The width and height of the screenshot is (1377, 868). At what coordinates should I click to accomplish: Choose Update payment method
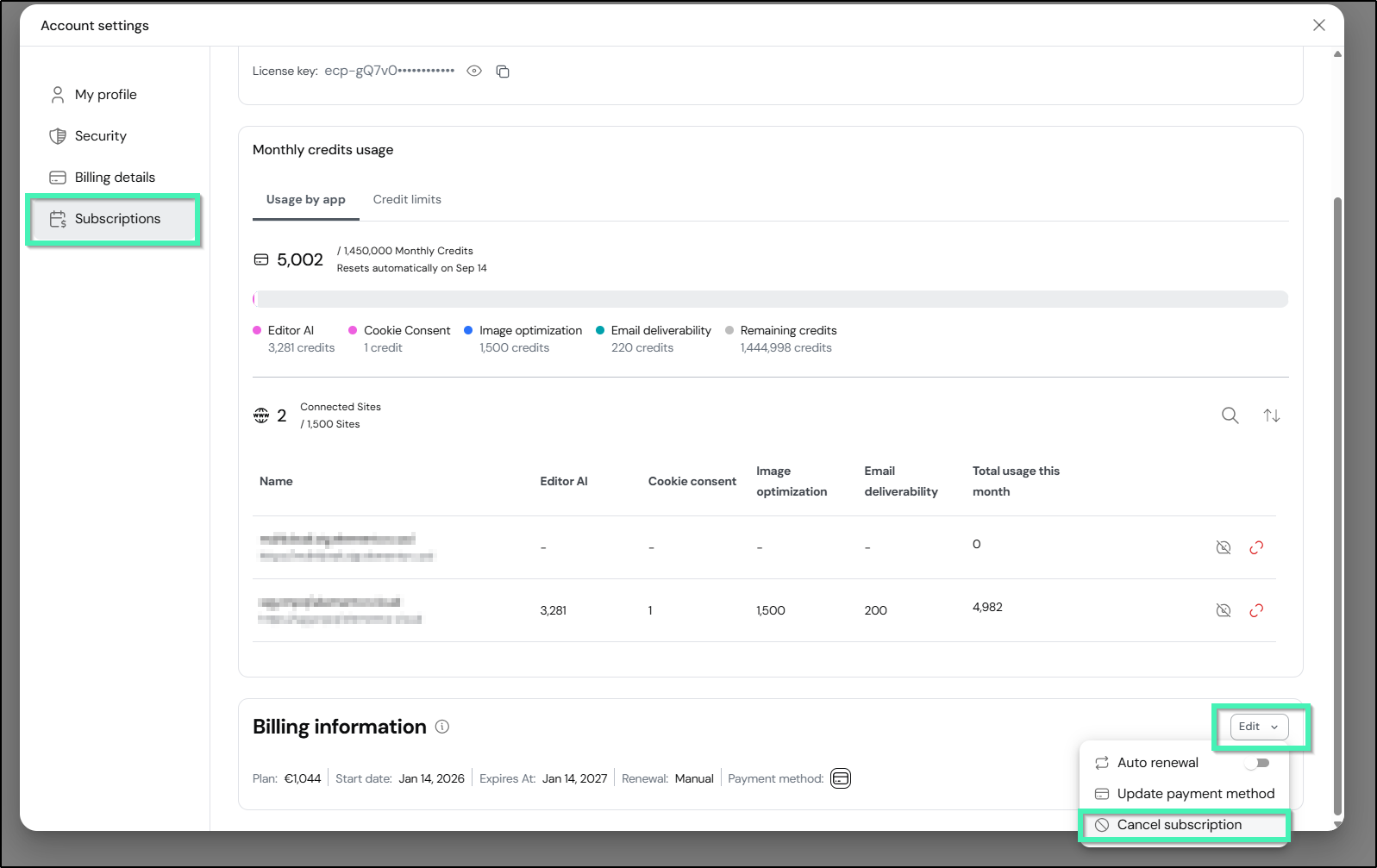point(1185,794)
